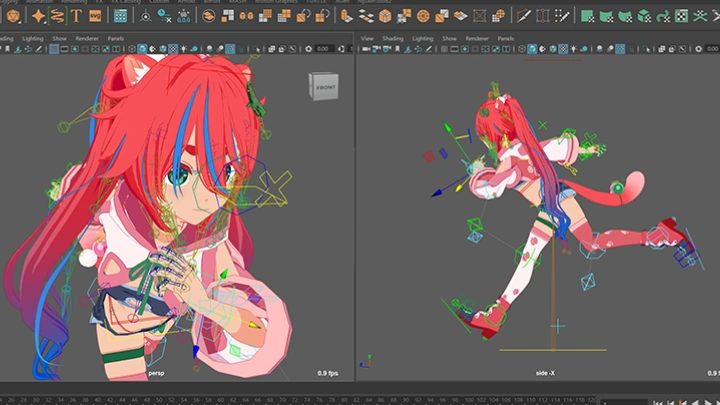Open Renderer menu in the side panel
Screen dimensions: 720x405
point(477,39)
